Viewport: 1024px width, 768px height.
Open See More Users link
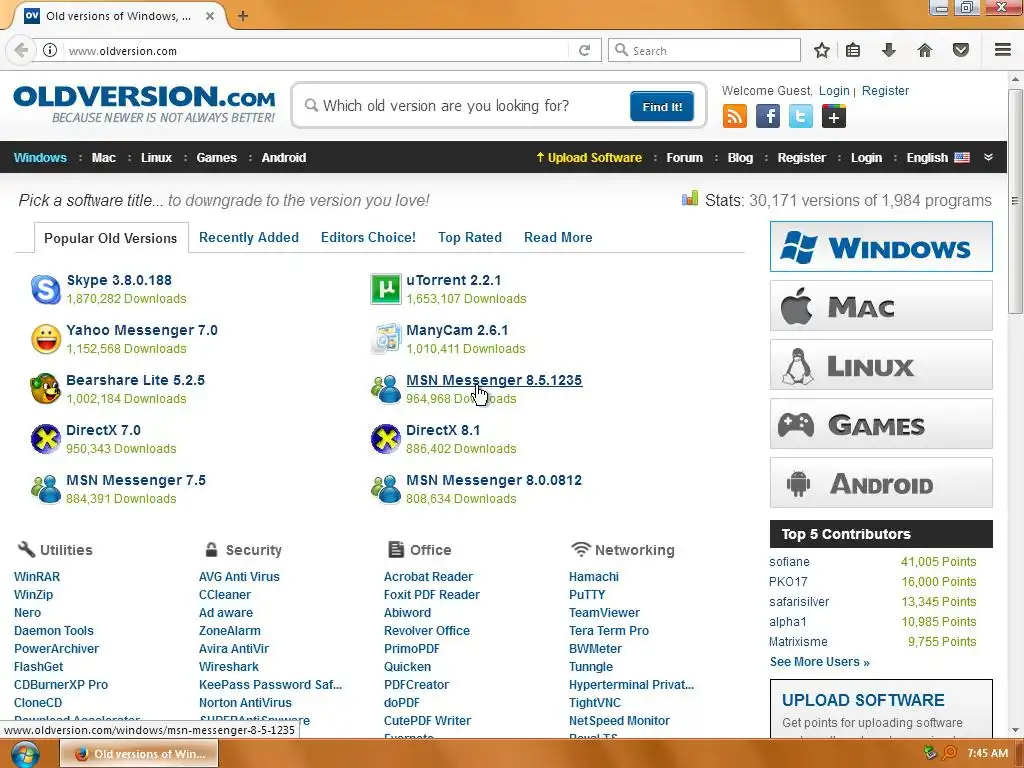tap(820, 662)
